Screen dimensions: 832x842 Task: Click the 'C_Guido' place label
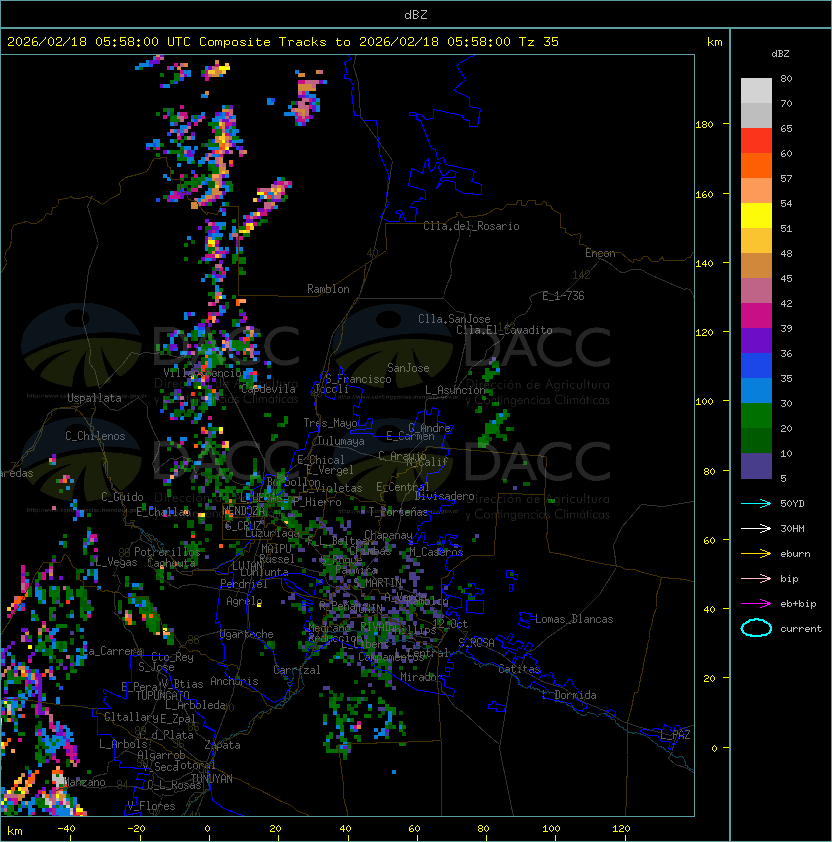122,497
